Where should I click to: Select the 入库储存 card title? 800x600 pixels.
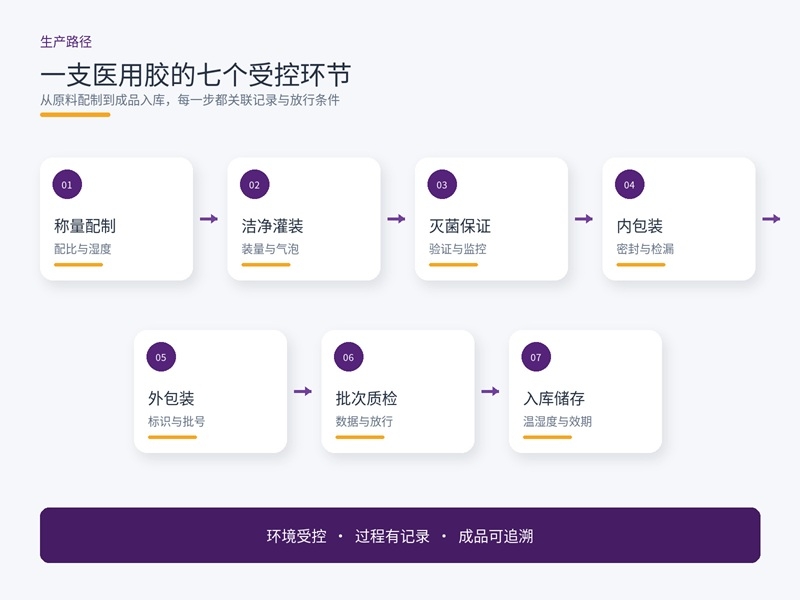tap(554, 398)
